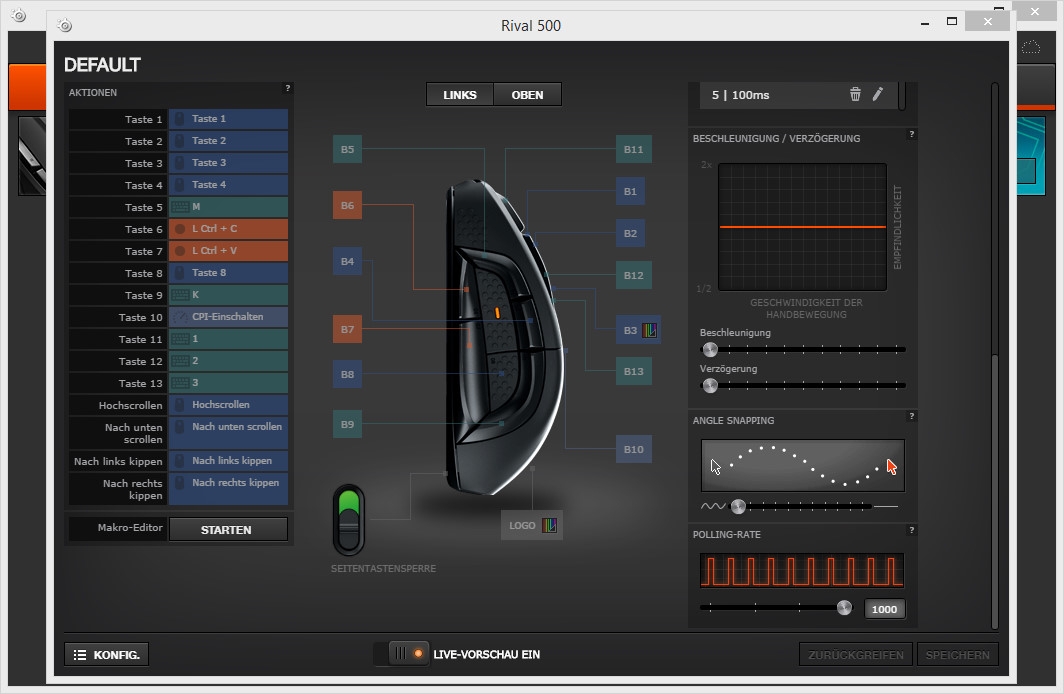
Task: Open help for Angle Snapping
Action: (911, 417)
